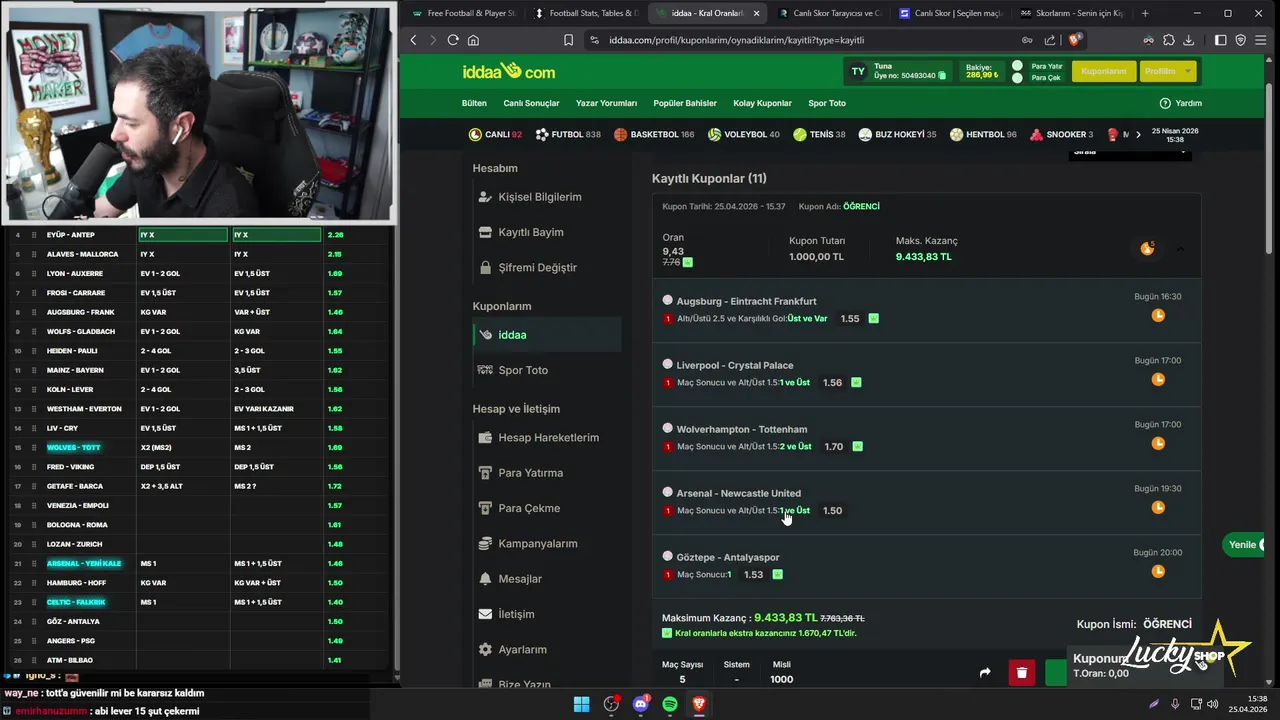Open volume control in system tray
The image size is (1280, 720).
coord(1212,704)
